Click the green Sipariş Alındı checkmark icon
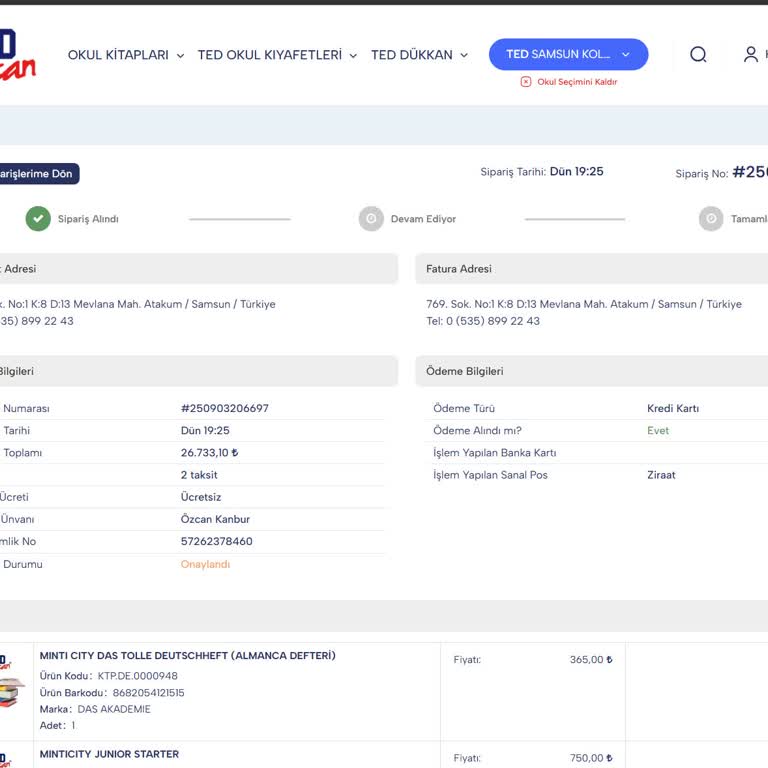The width and height of the screenshot is (768, 768). (38, 219)
